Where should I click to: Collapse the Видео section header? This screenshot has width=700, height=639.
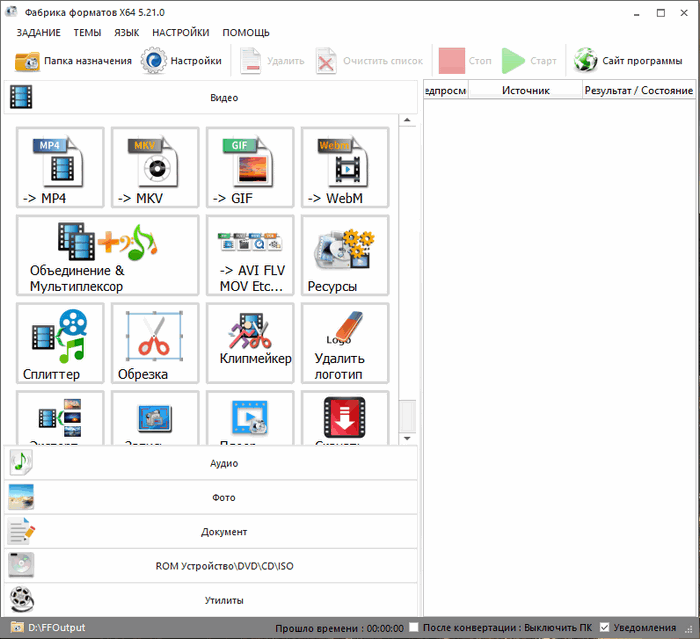211,97
